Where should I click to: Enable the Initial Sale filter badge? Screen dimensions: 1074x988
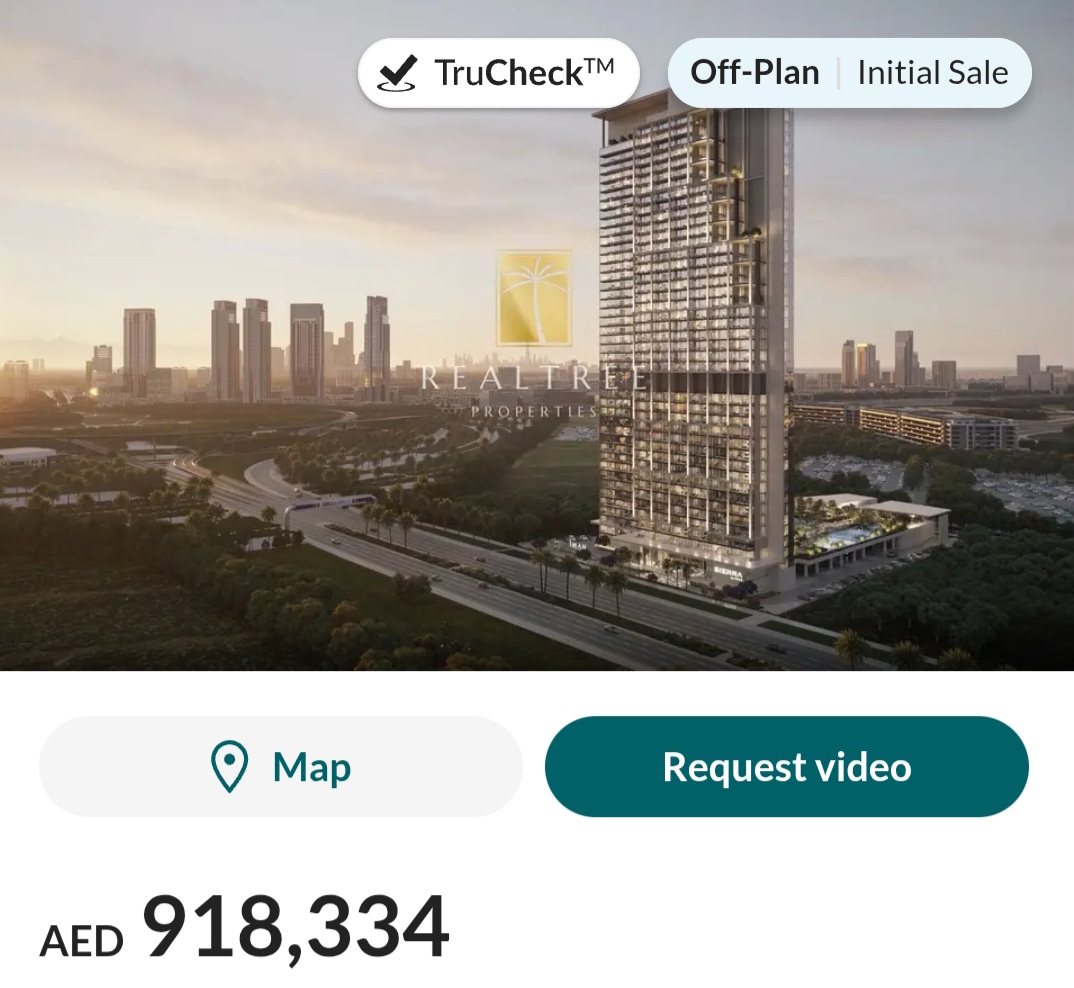[x=932, y=70]
